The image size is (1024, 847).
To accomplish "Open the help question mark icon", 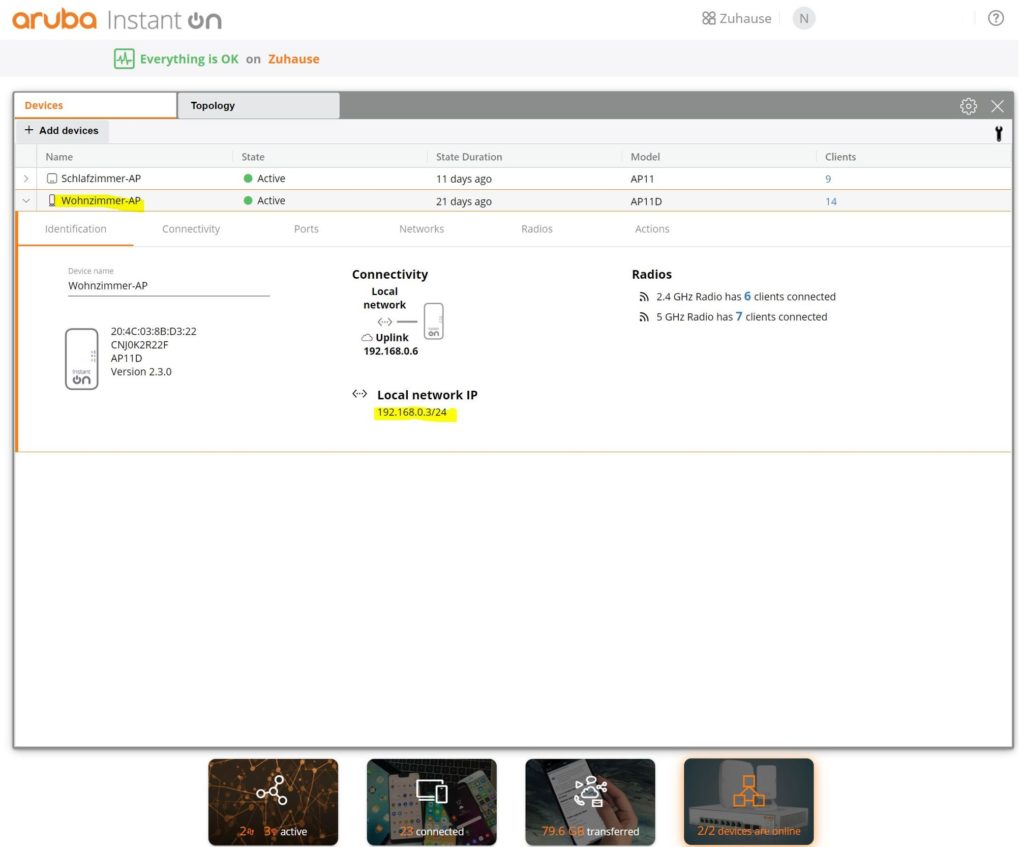I will [995, 18].
